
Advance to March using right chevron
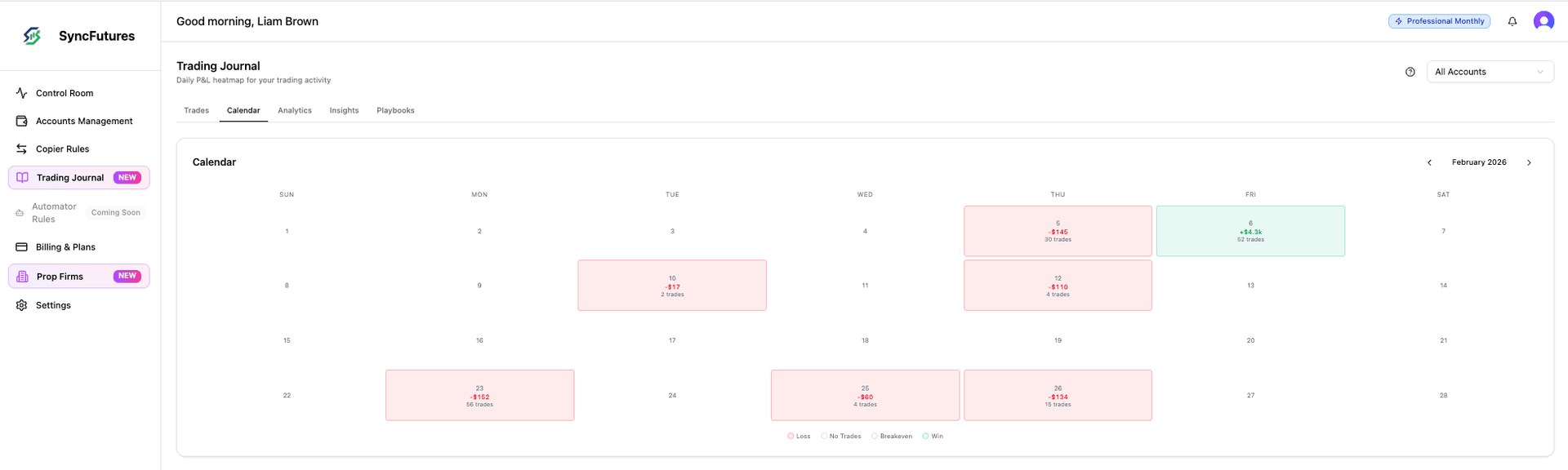coord(1530,162)
